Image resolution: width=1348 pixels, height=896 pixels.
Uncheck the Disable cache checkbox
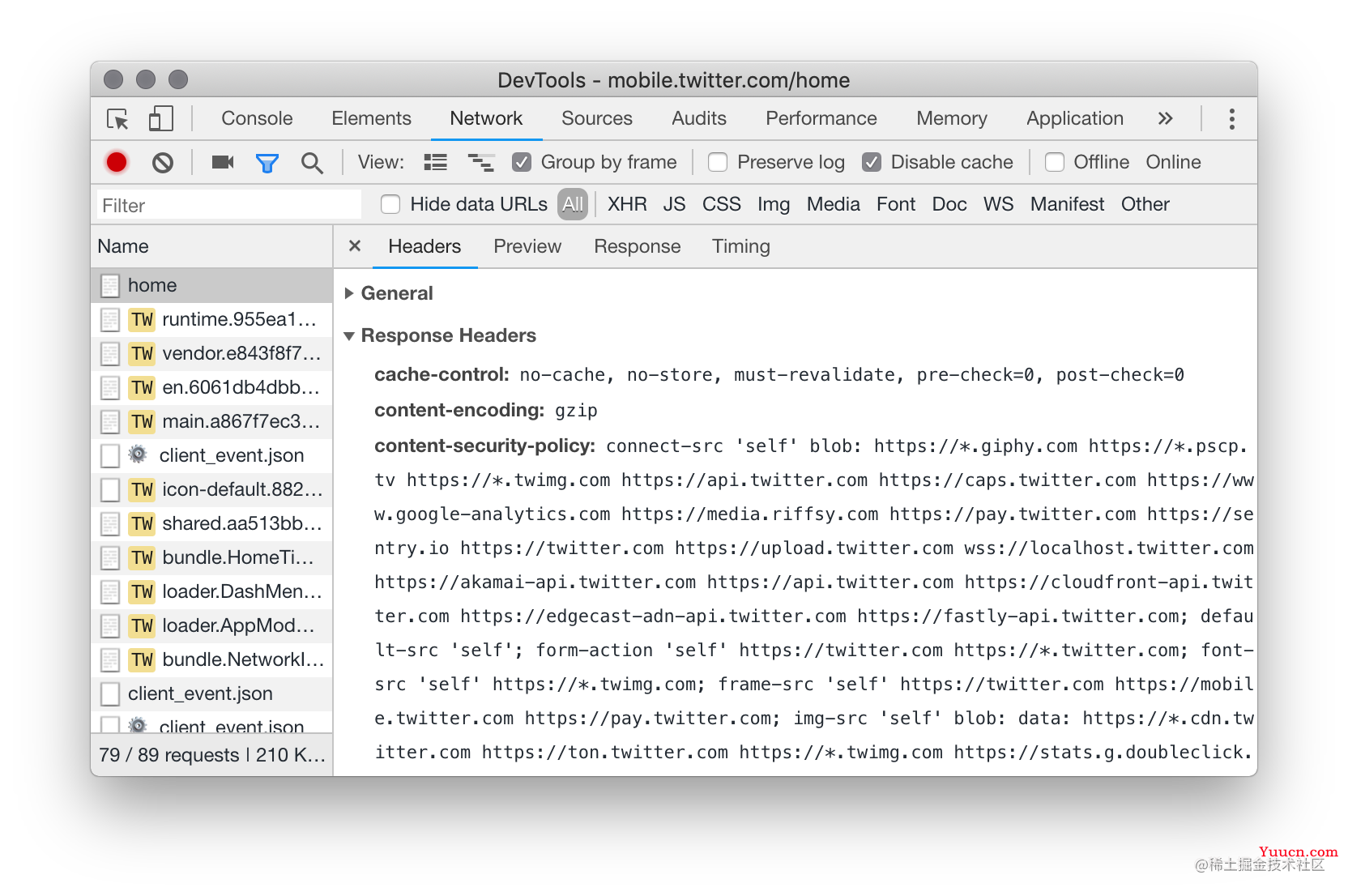tap(872, 162)
